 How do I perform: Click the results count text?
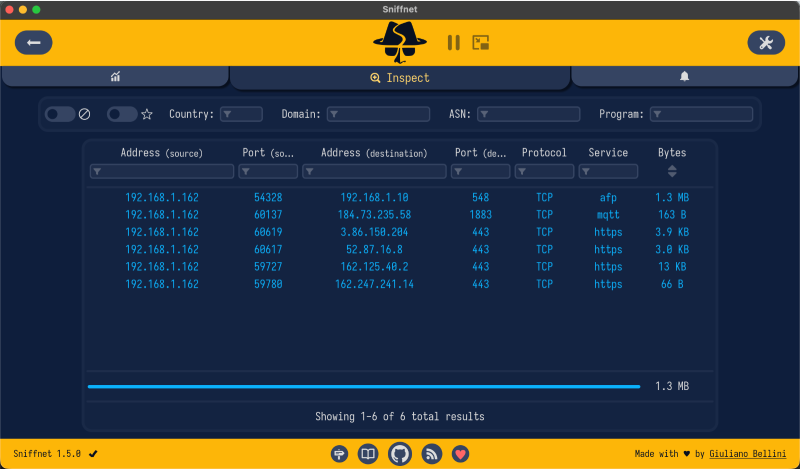[399, 416]
